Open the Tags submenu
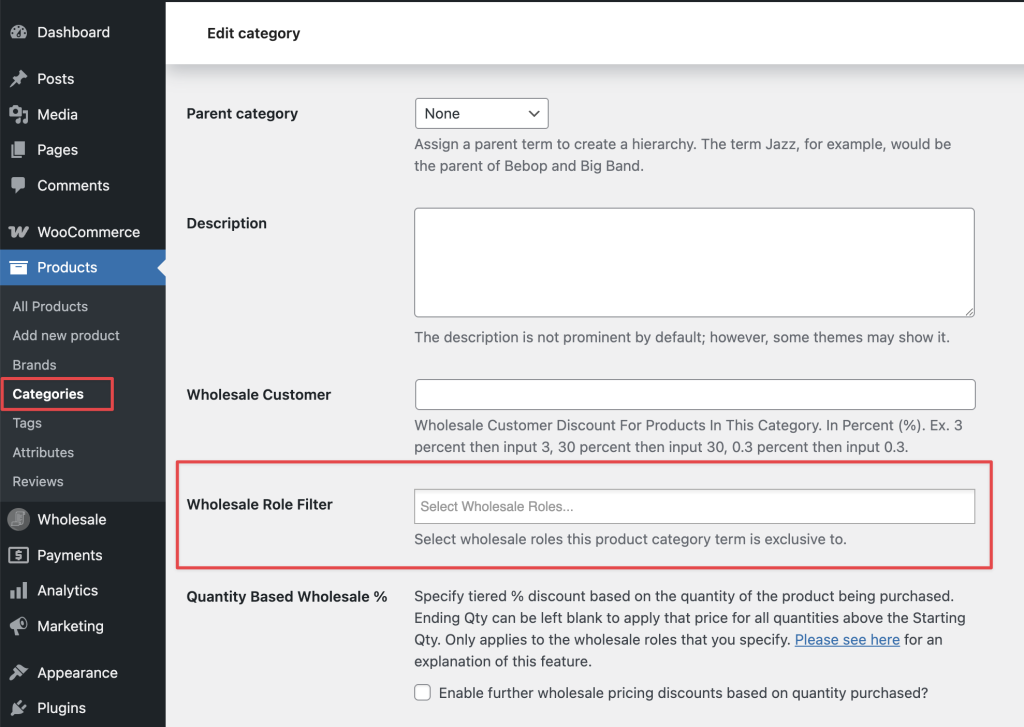 click(27, 423)
